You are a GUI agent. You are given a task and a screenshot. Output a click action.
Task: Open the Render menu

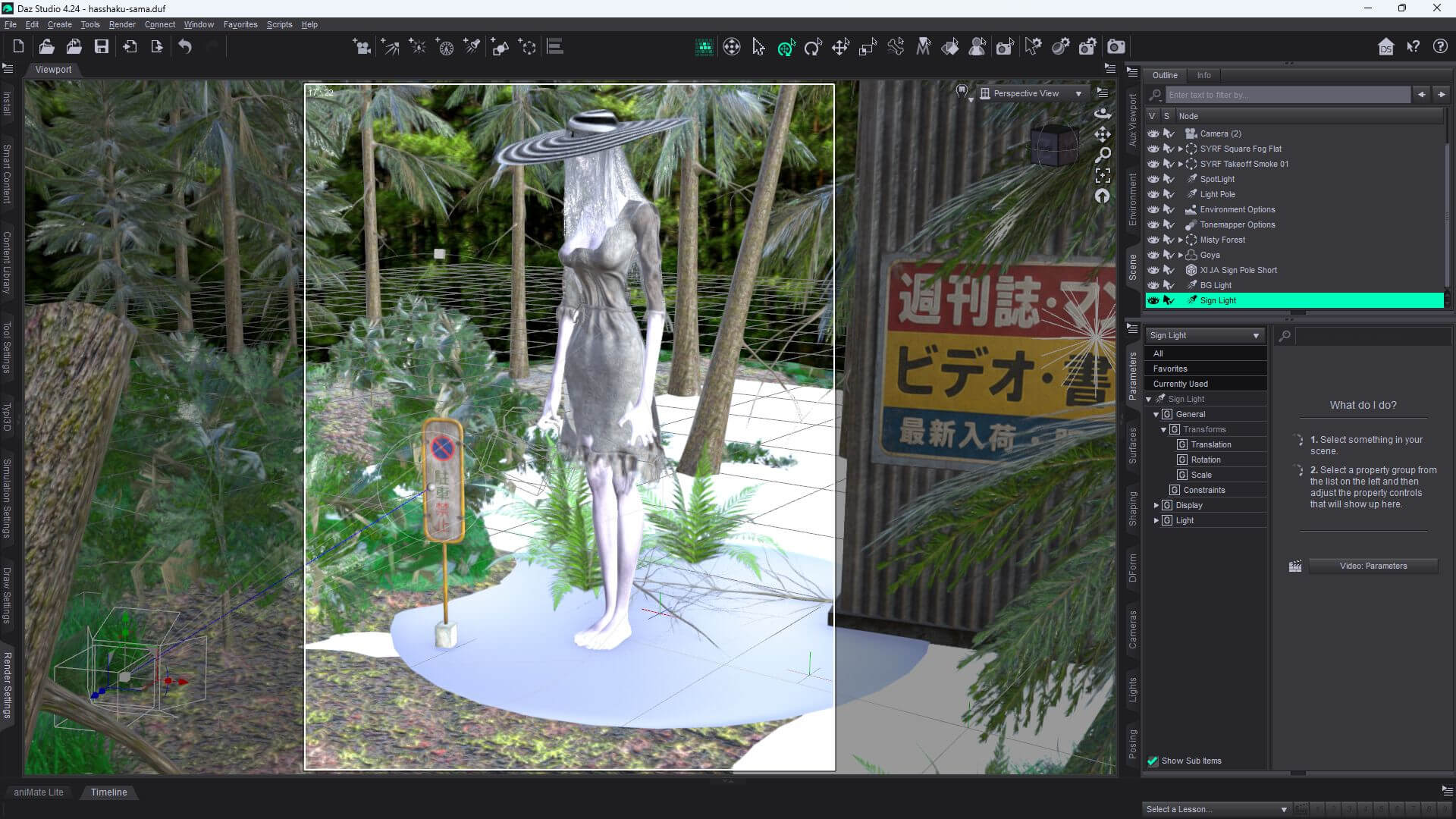(122, 24)
